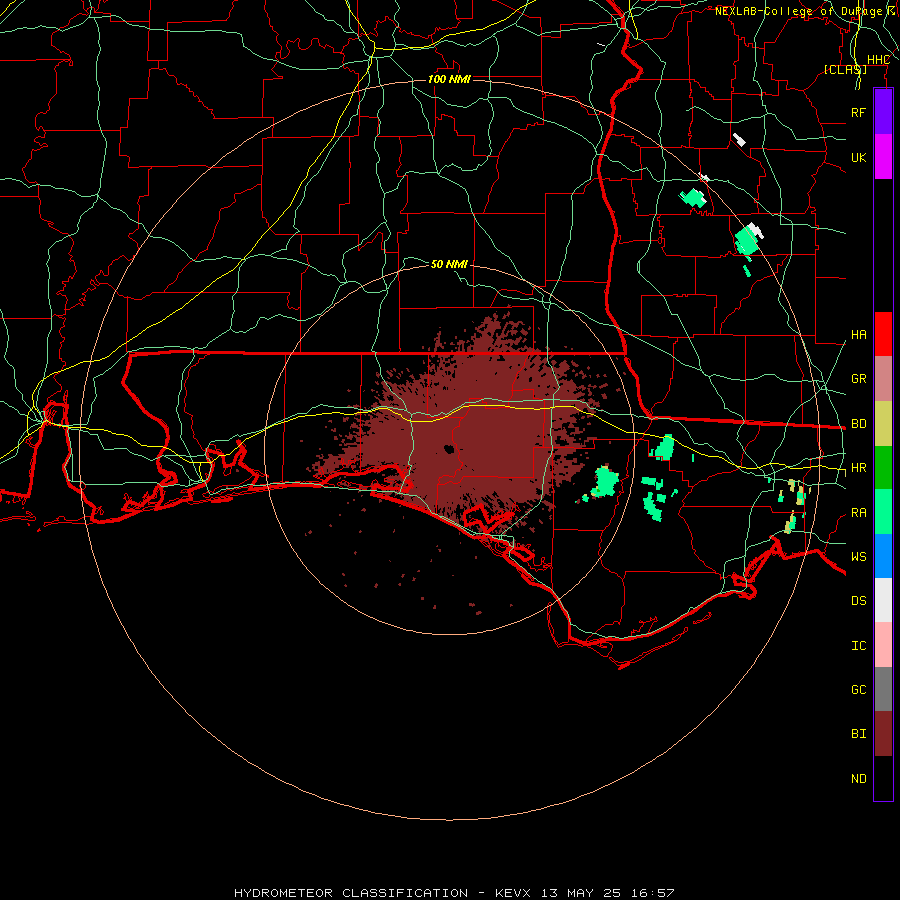This screenshot has width=900, height=900.
Task: Click the '[CLAS]' label
Action: (x=845, y=69)
